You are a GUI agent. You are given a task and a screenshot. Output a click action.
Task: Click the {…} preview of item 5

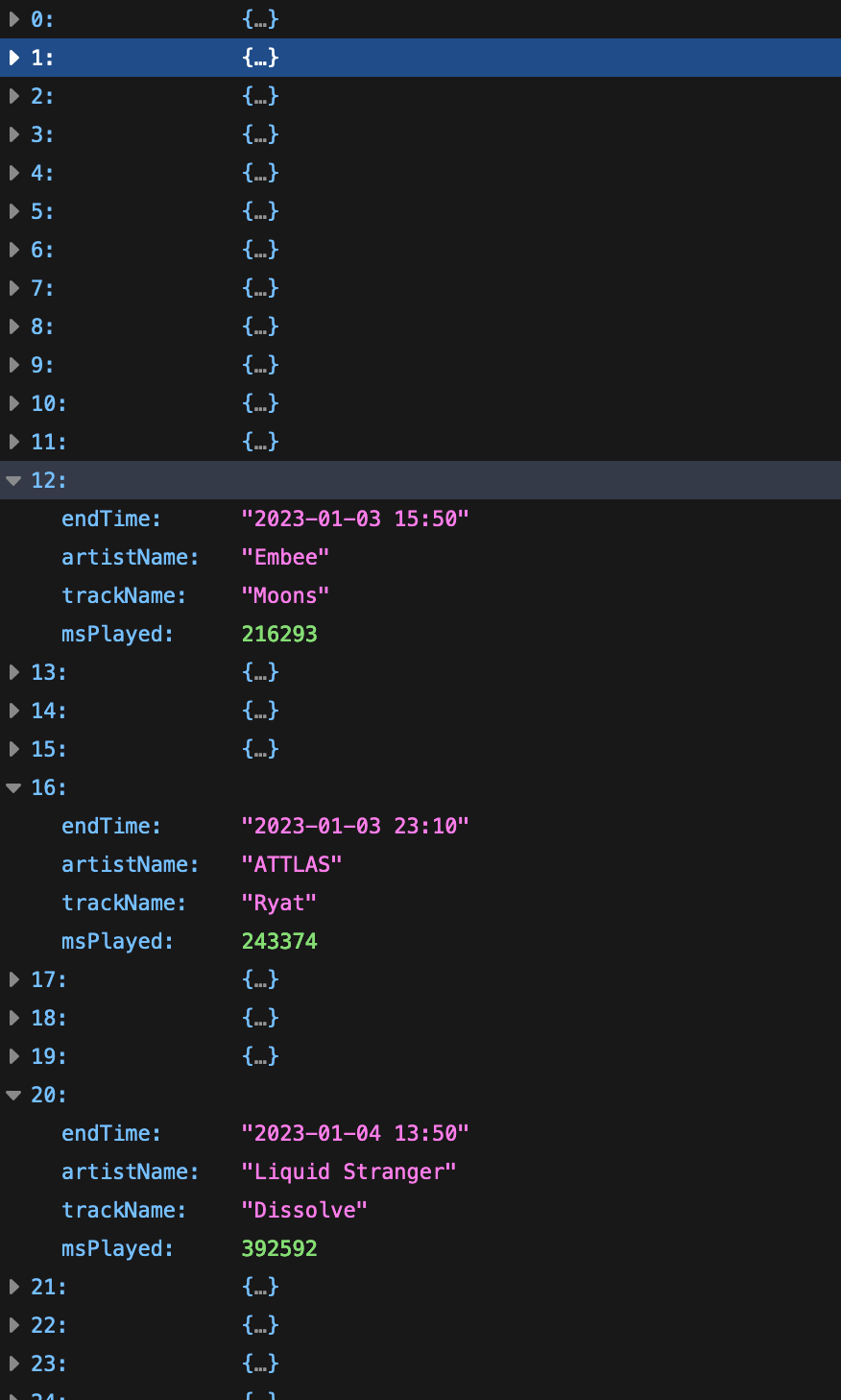260,211
